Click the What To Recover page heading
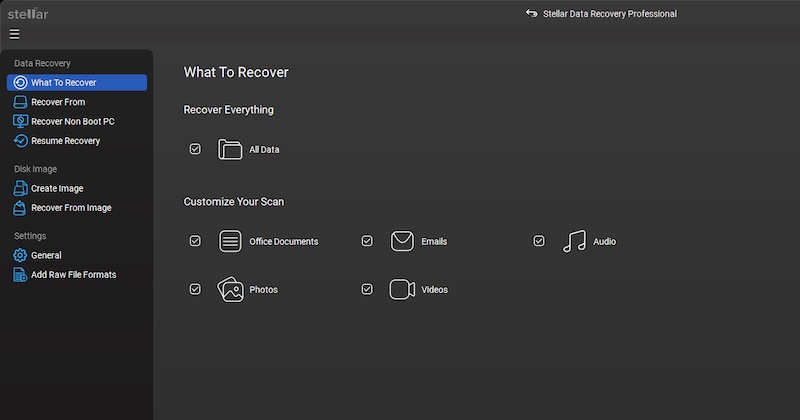800x420 pixels. (x=236, y=72)
